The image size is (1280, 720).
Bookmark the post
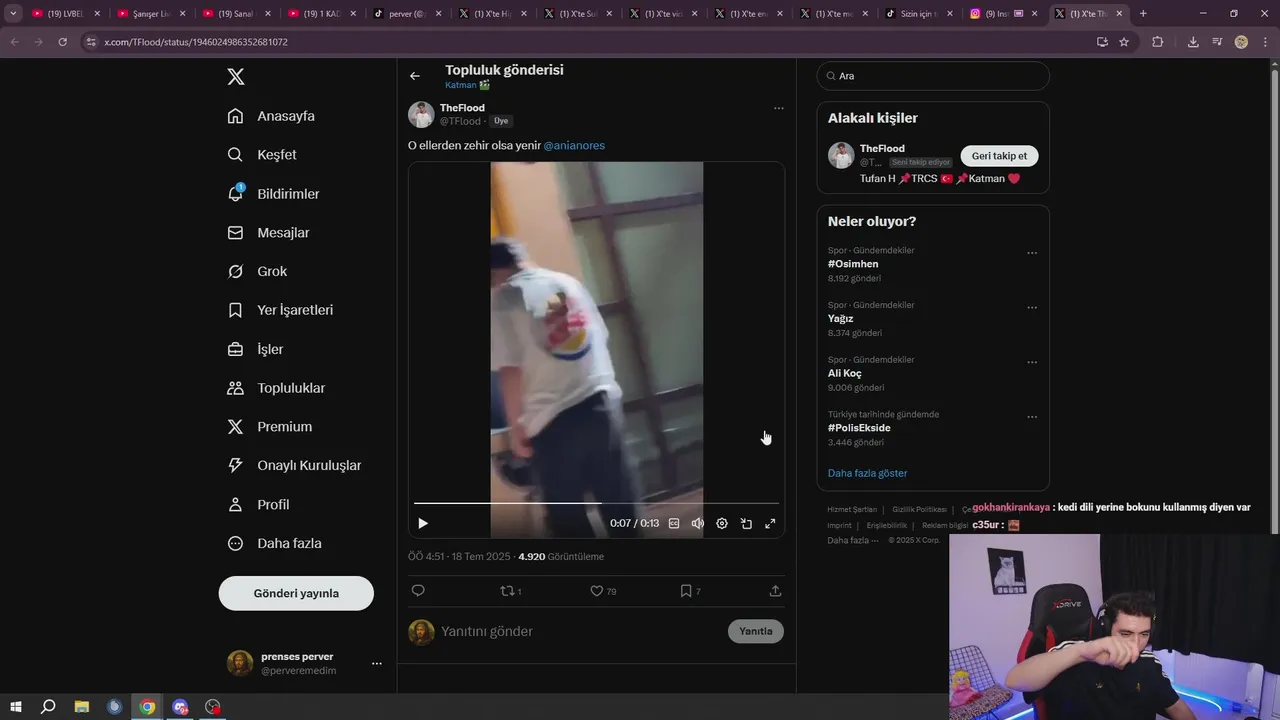[x=686, y=591]
